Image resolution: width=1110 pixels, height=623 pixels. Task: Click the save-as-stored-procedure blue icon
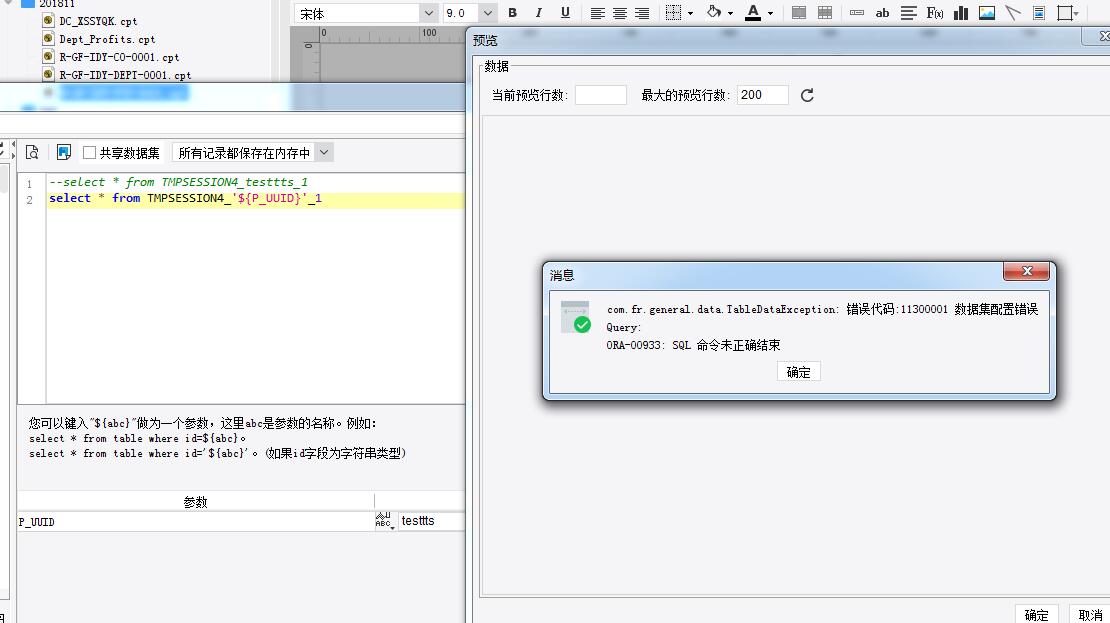click(x=64, y=152)
